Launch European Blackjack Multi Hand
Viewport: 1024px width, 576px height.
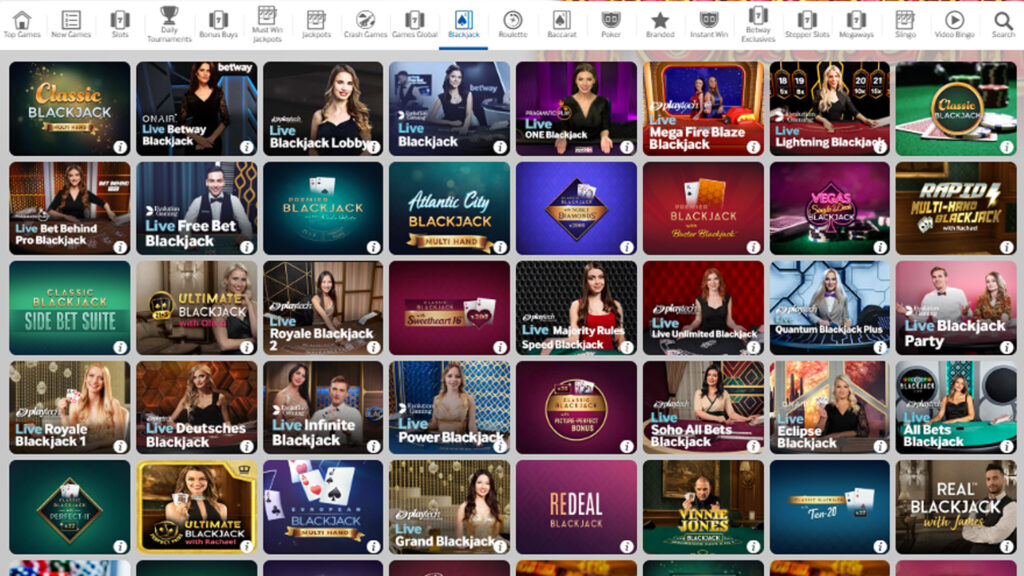[x=323, y=507]
